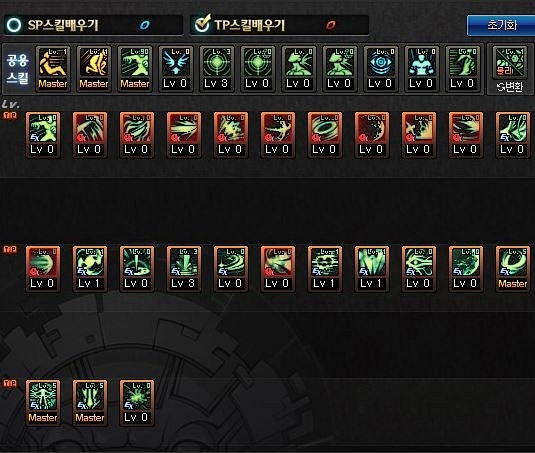Viewport: 535px width, 453px height.
Task: Select the dark moon red TP skill icon
Action: (371, 135)
